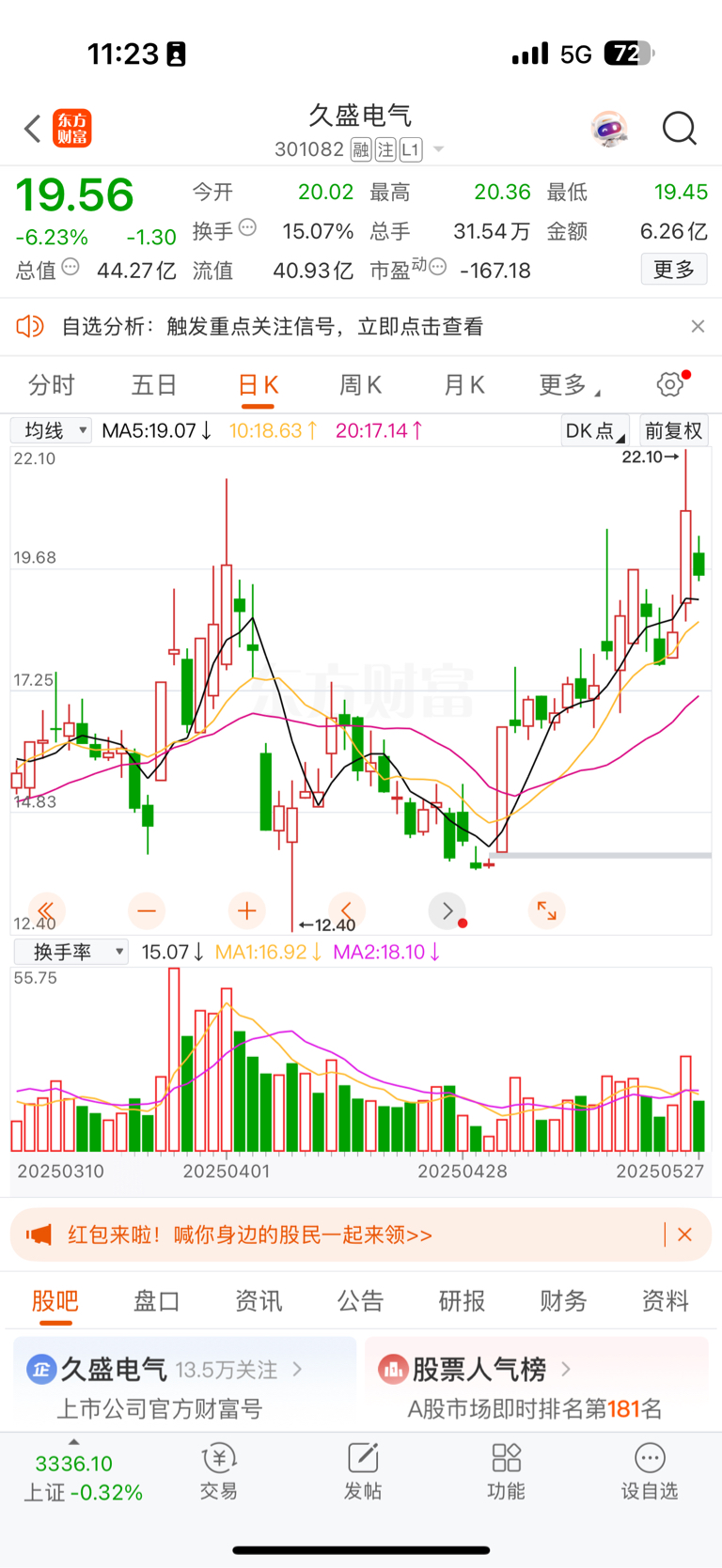Open the 换手 info hint icon
This screenshot has height=1568, width=722.
pyautogui.click(x=248, y=227)
